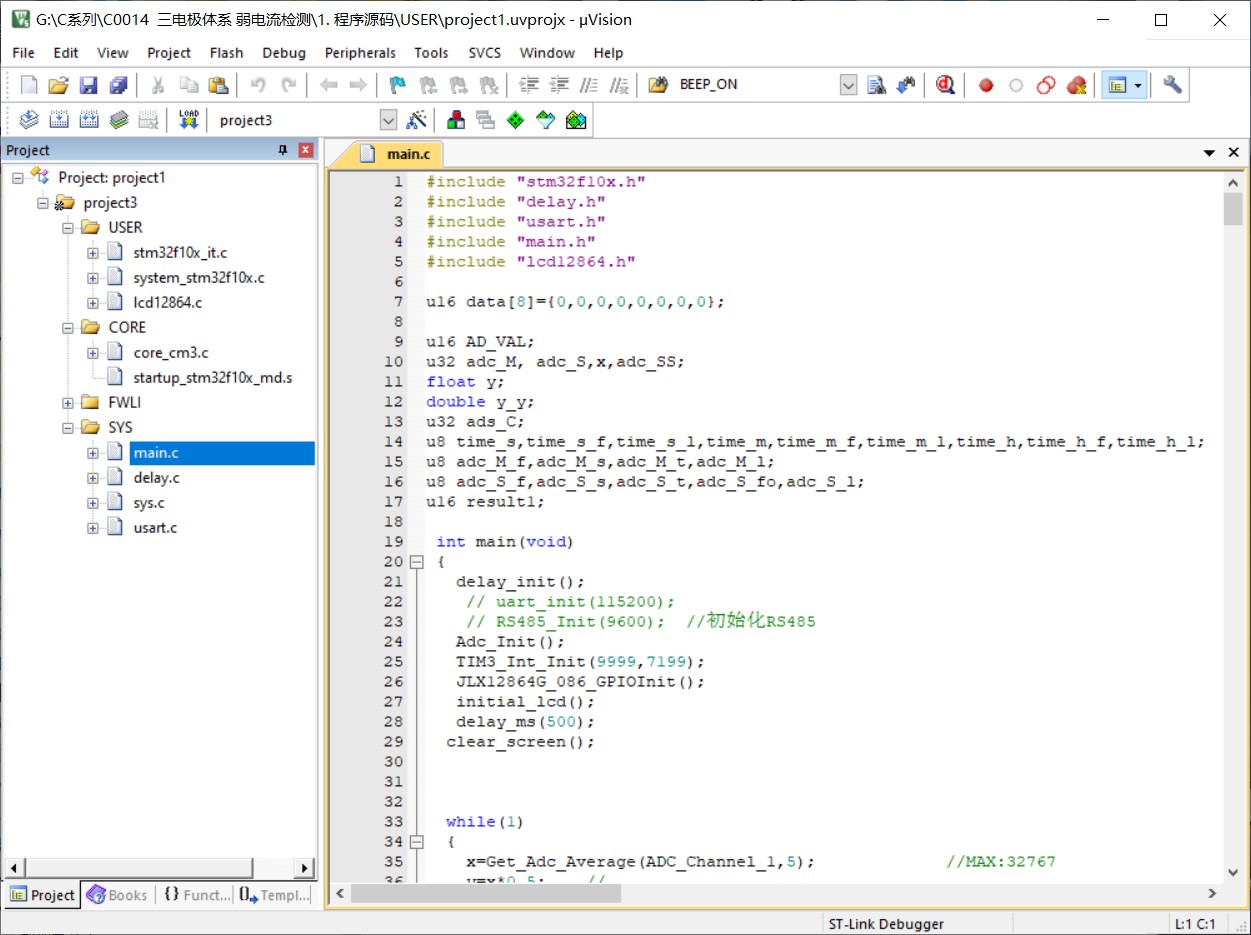This screenshot has width=1251, height=935.
Task: Open the Manage Run-Time Environment green icon
Action: point(515,120)
